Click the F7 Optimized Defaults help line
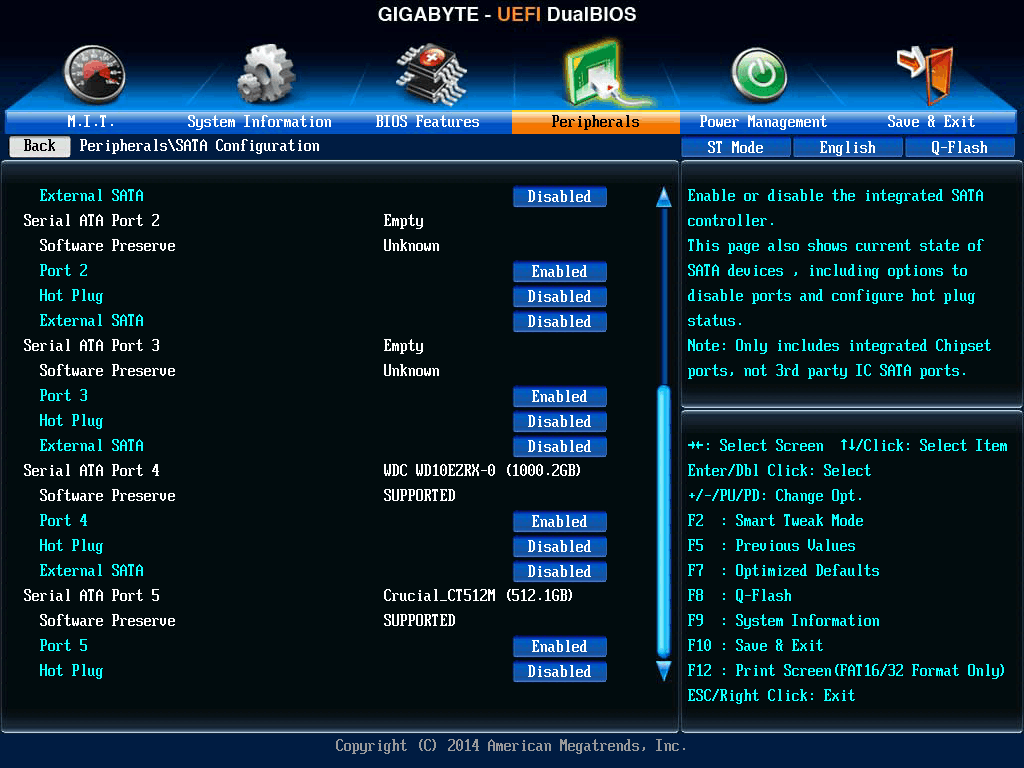 point(784,571)
